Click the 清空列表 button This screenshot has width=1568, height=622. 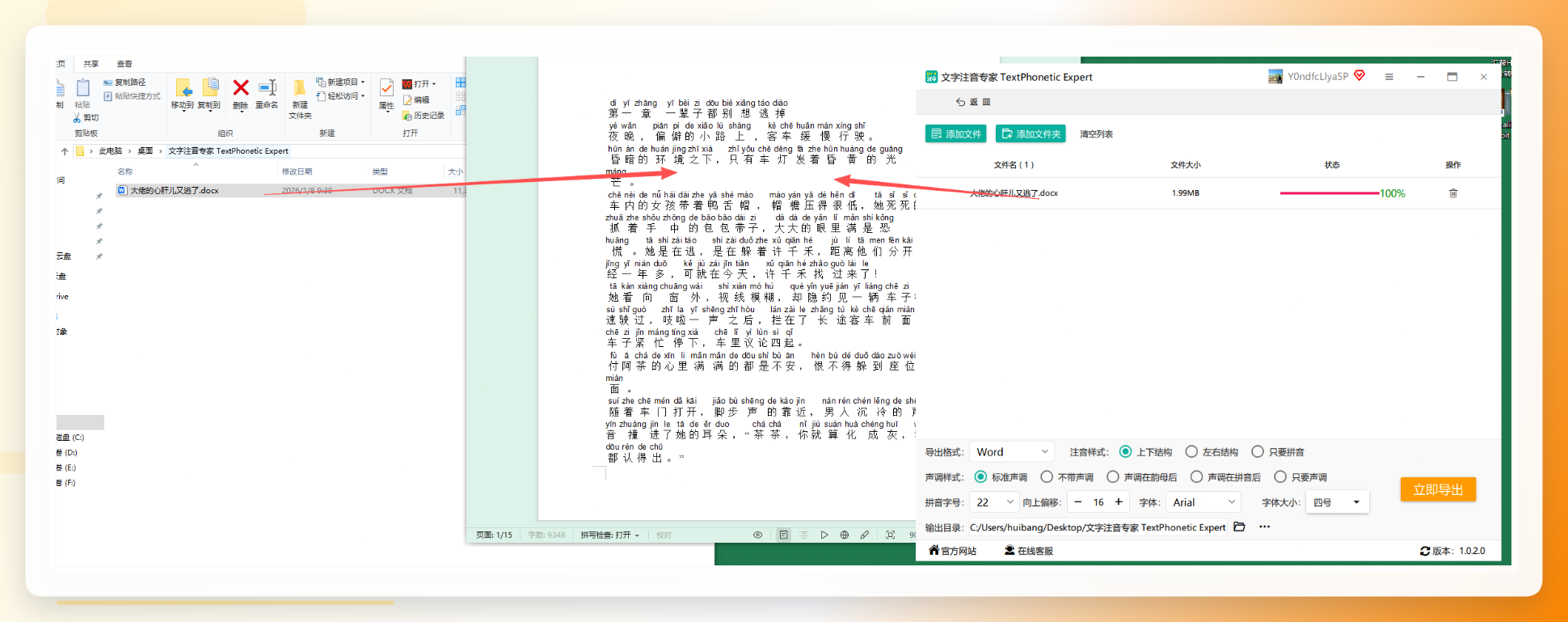(1097, 134)
